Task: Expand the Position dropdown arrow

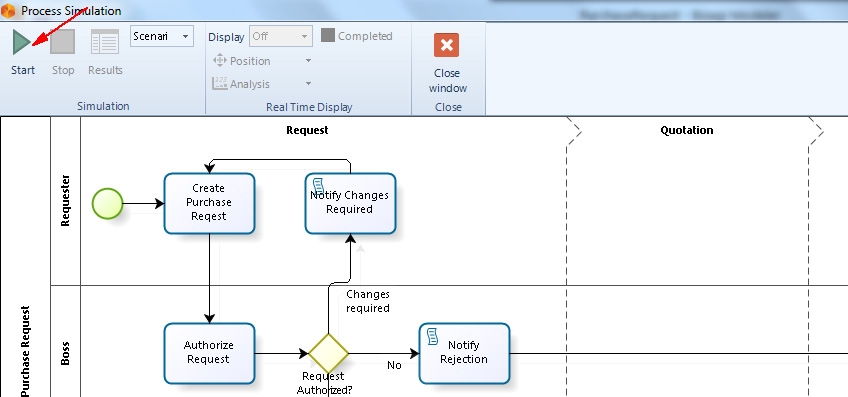Action: 308,61
